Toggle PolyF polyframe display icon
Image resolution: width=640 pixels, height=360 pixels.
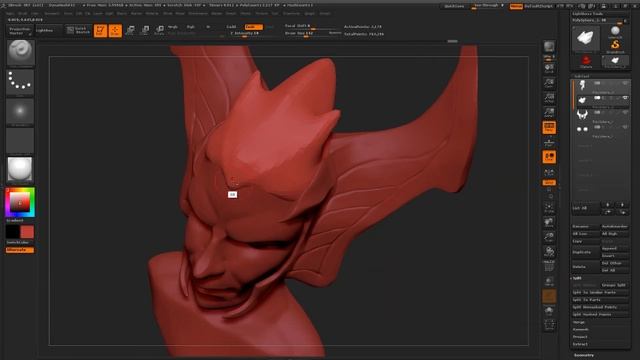[549, 266]
